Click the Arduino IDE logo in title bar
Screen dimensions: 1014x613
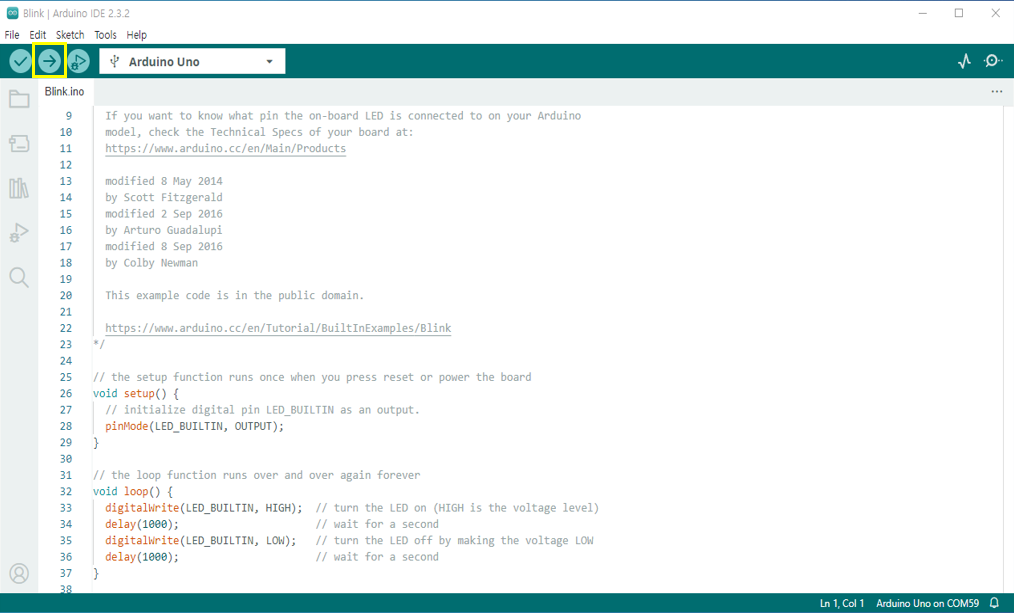[x=12, y=13]
